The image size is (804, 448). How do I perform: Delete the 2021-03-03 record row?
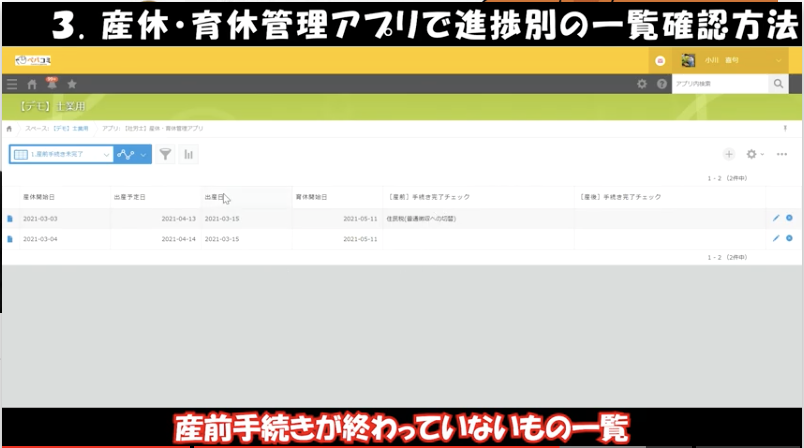(x=789, y=218)
